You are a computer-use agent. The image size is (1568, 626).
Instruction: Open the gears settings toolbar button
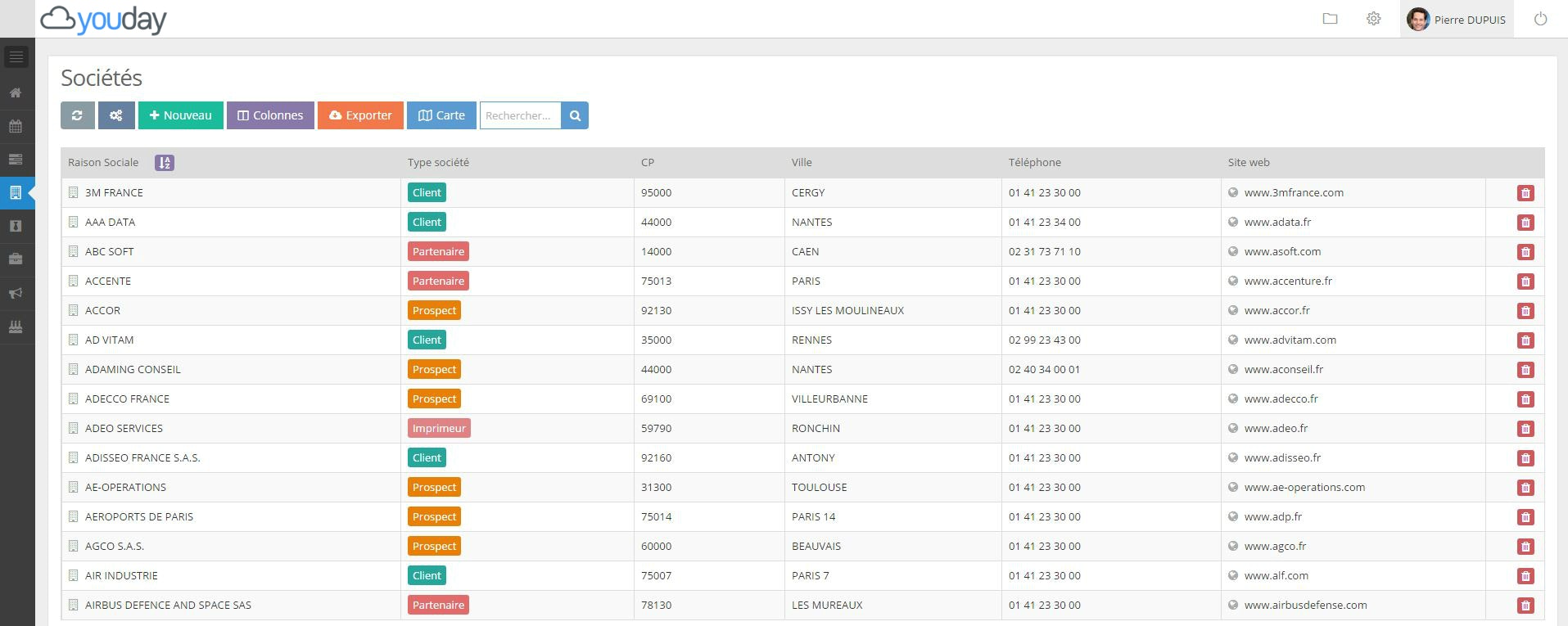(x=116, y=115)
